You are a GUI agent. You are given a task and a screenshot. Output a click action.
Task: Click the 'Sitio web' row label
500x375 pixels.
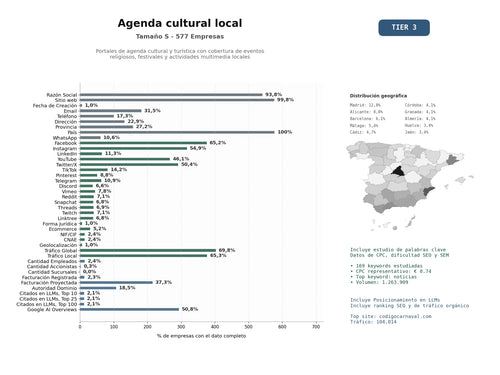pos(66,100)
